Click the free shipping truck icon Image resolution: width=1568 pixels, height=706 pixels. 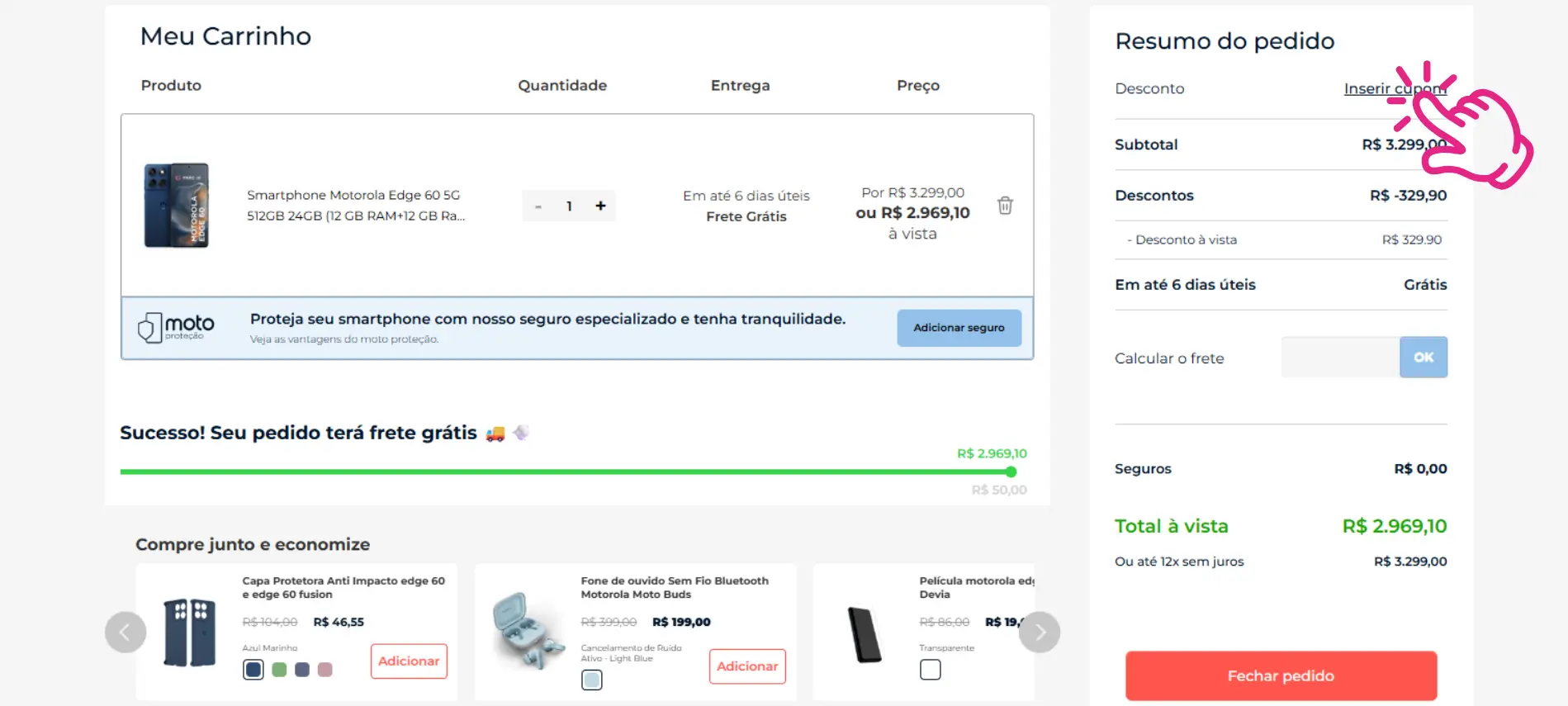(x=495, y=434)
